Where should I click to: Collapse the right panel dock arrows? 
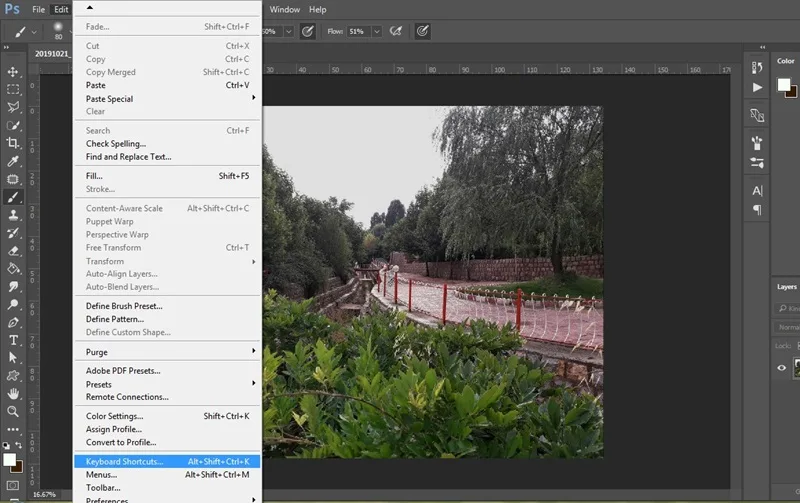763,47
